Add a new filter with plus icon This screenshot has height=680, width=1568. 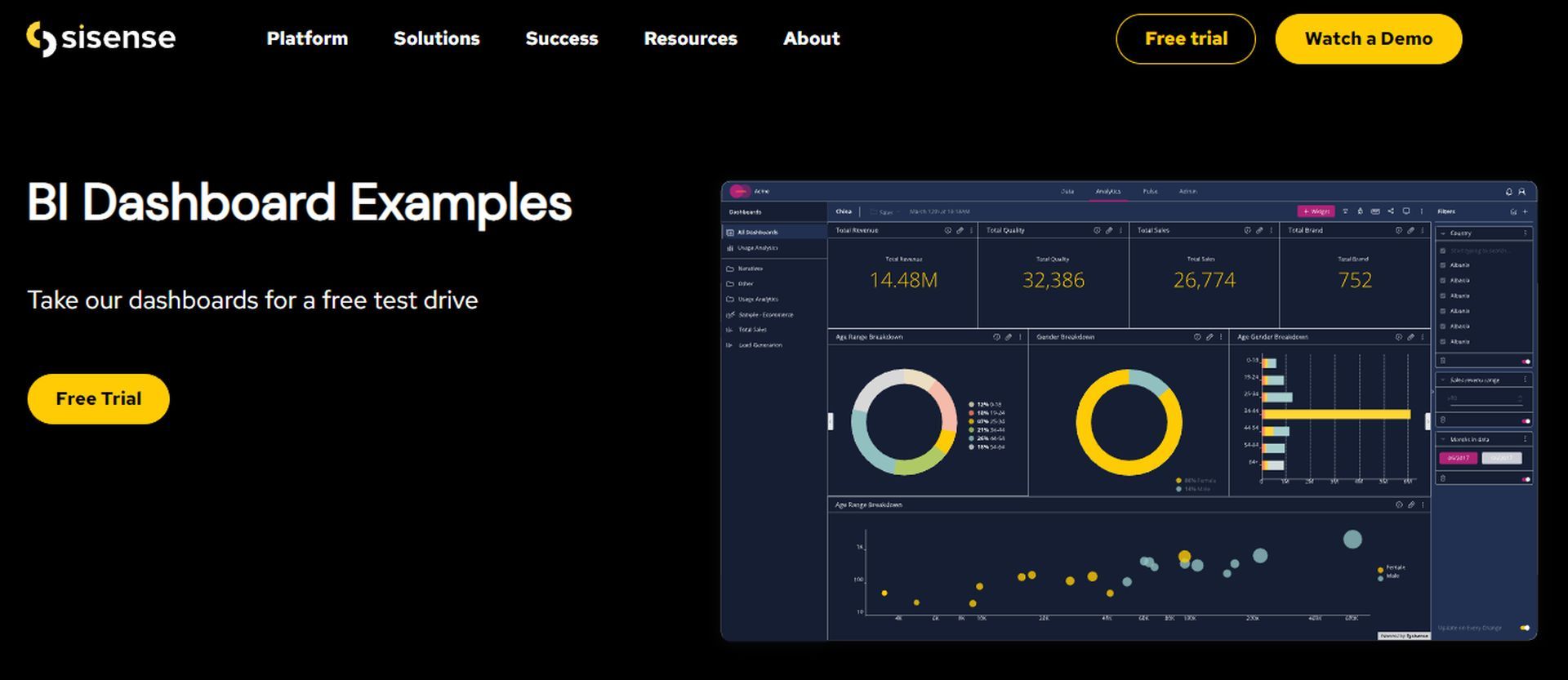click(x=1525, y=212)
